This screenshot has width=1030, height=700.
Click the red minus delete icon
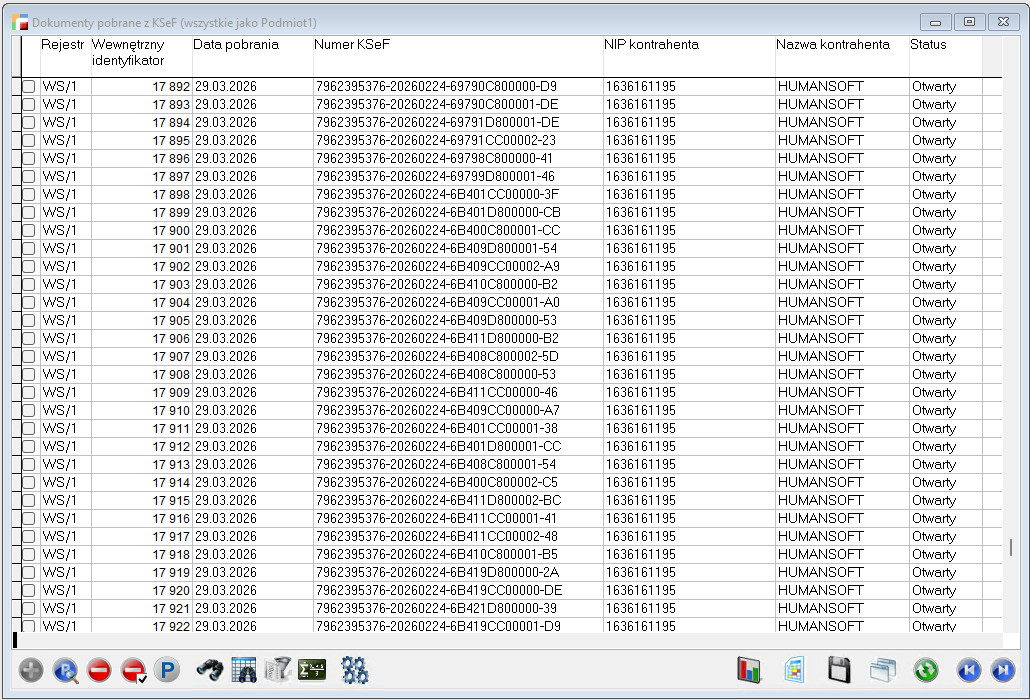point(99,670)
